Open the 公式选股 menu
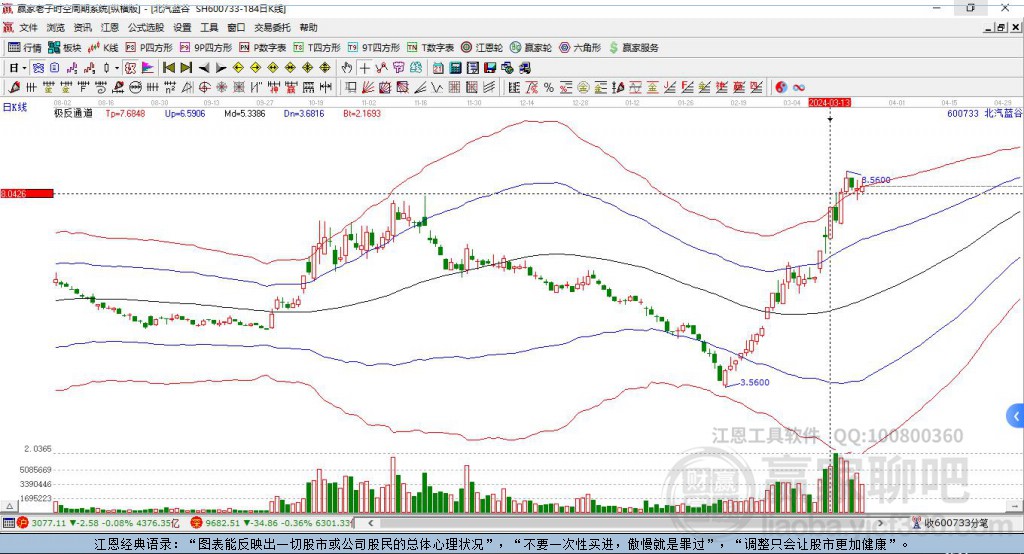Viewport: 1024px width, 554px height. [x=146, y=27]
